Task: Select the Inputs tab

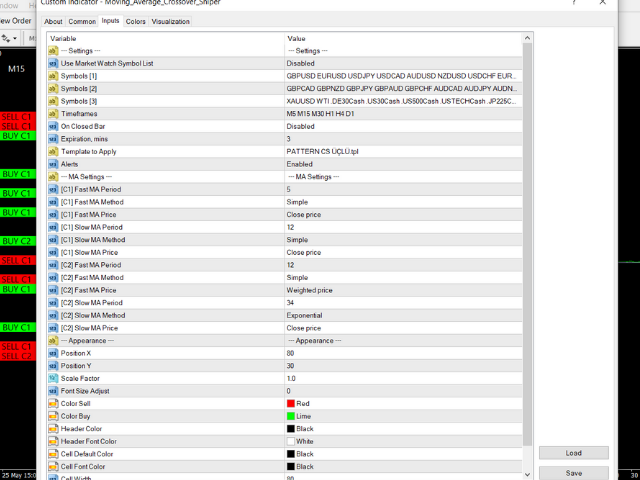Action: [x=111, y=21]
